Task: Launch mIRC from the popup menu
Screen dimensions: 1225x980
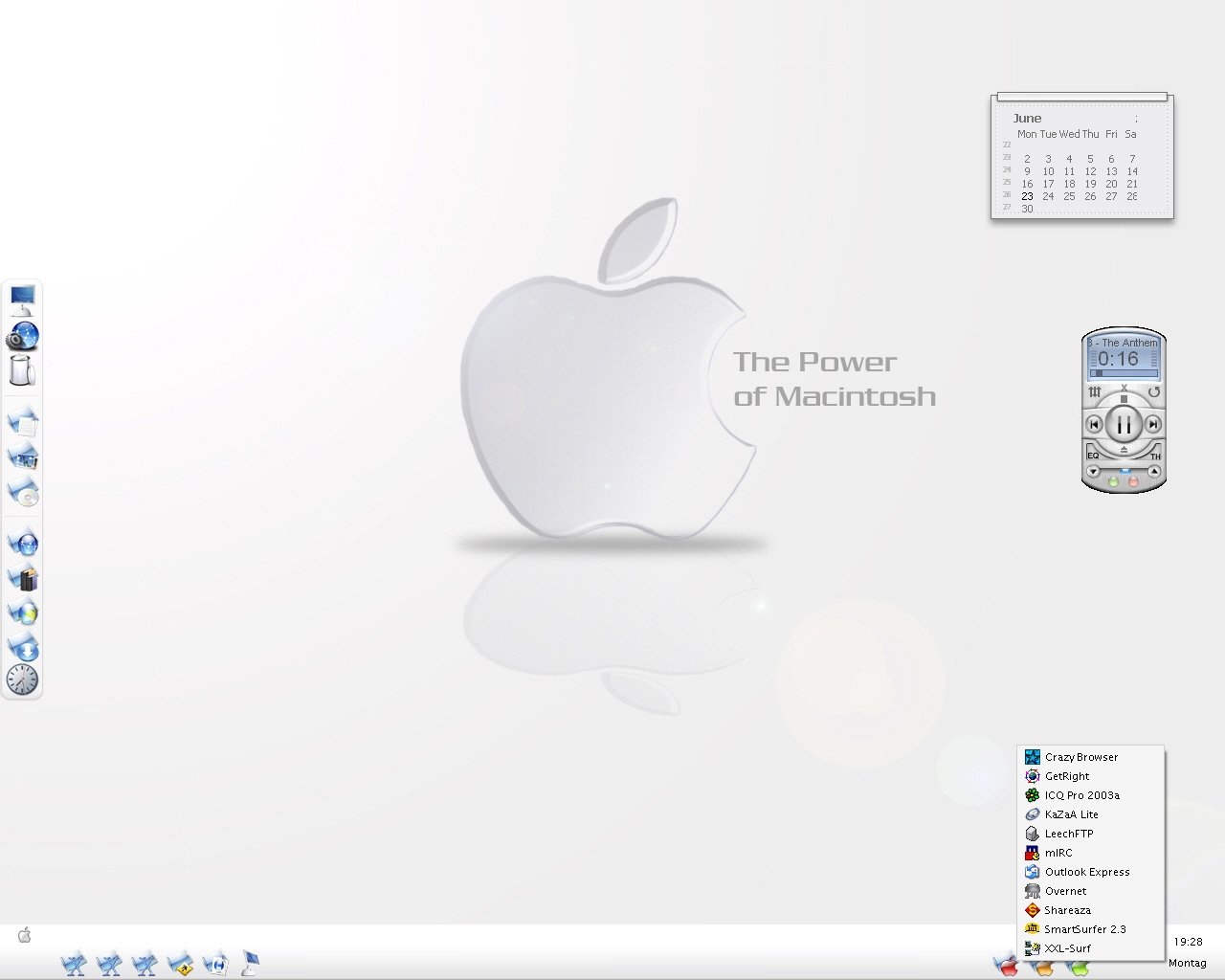Action: (1091, 853)
